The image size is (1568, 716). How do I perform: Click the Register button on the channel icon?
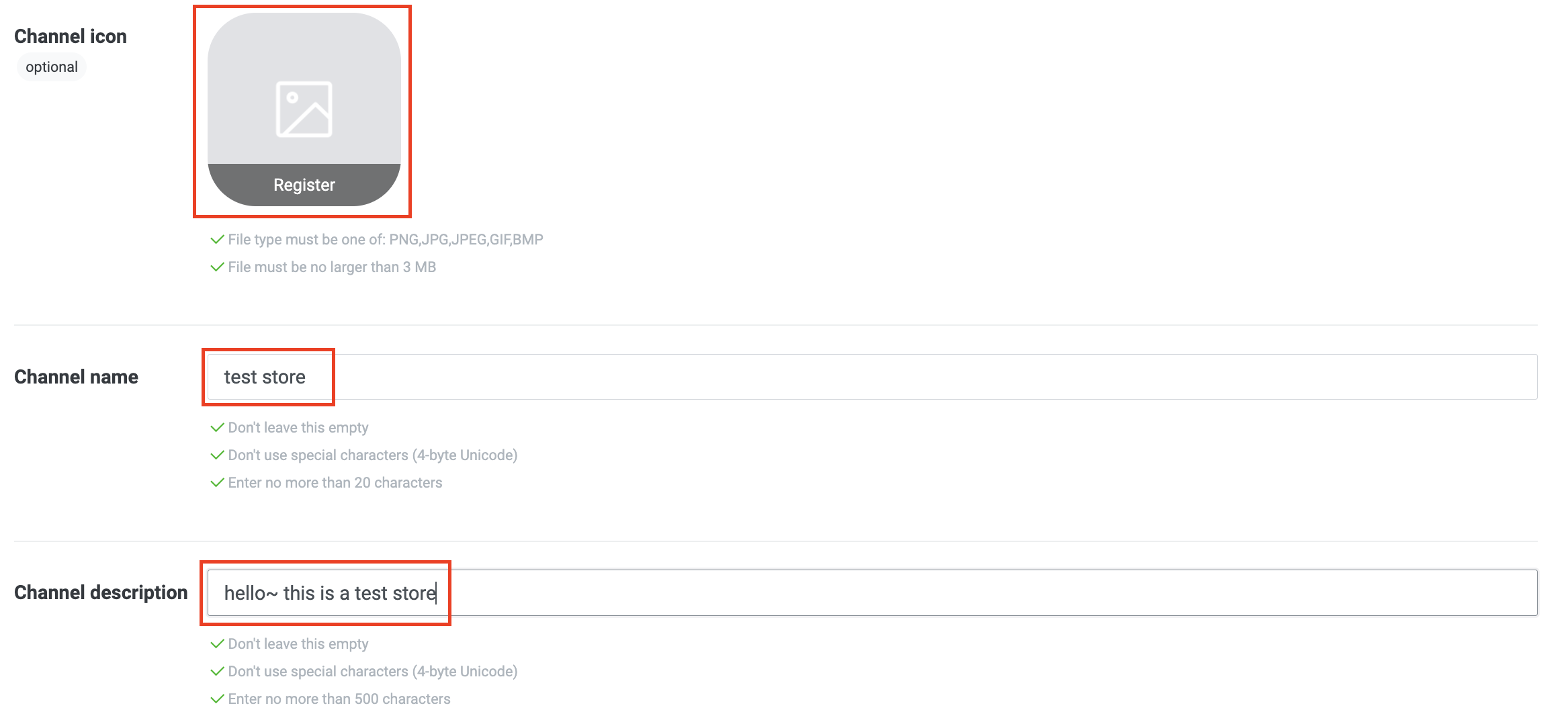point(304,185)
